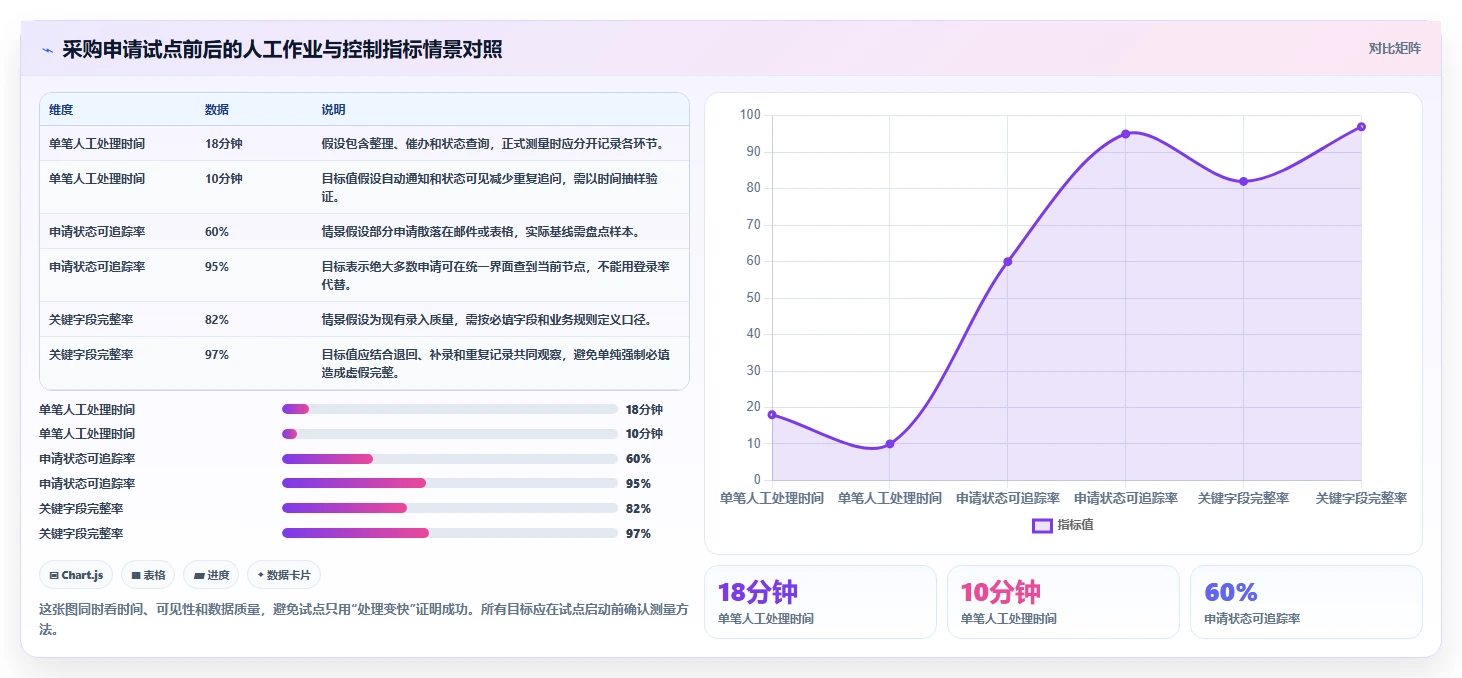Click the 97% cell in the table
The width and height of the screenshot is (1462, 678).
217,355
